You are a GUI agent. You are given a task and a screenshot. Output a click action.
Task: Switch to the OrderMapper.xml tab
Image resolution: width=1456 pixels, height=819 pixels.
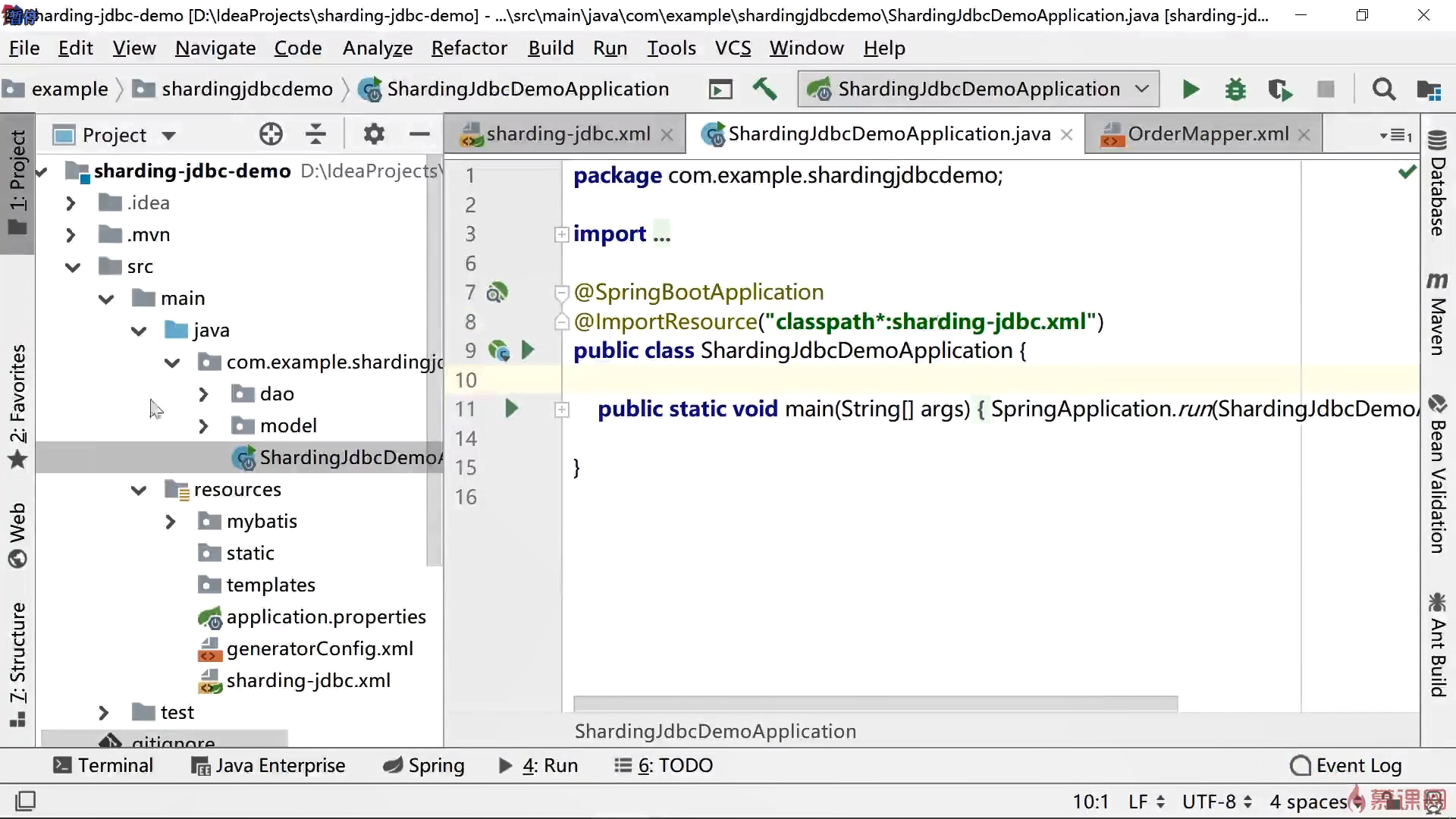[x=1207, y=134]
